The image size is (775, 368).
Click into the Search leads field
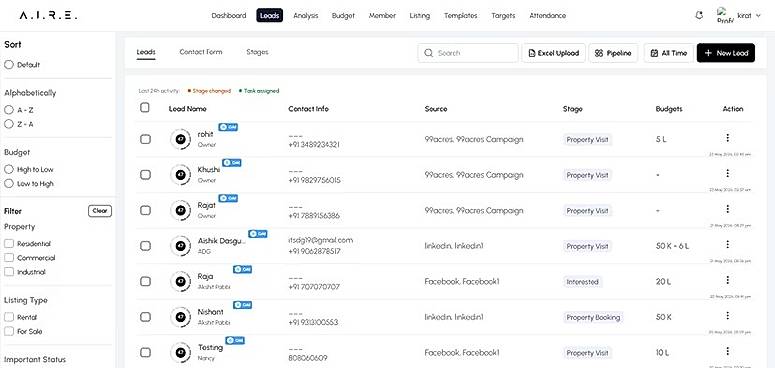click(468, 53)
